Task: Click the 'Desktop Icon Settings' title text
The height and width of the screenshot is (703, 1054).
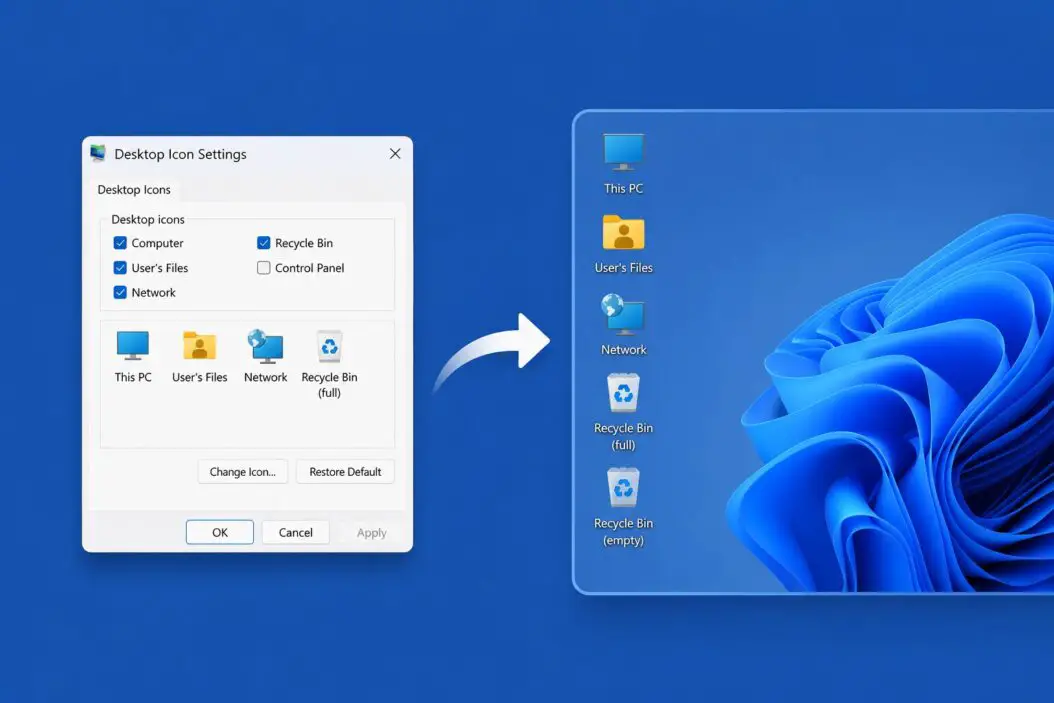Action: [x=180, y=154]
